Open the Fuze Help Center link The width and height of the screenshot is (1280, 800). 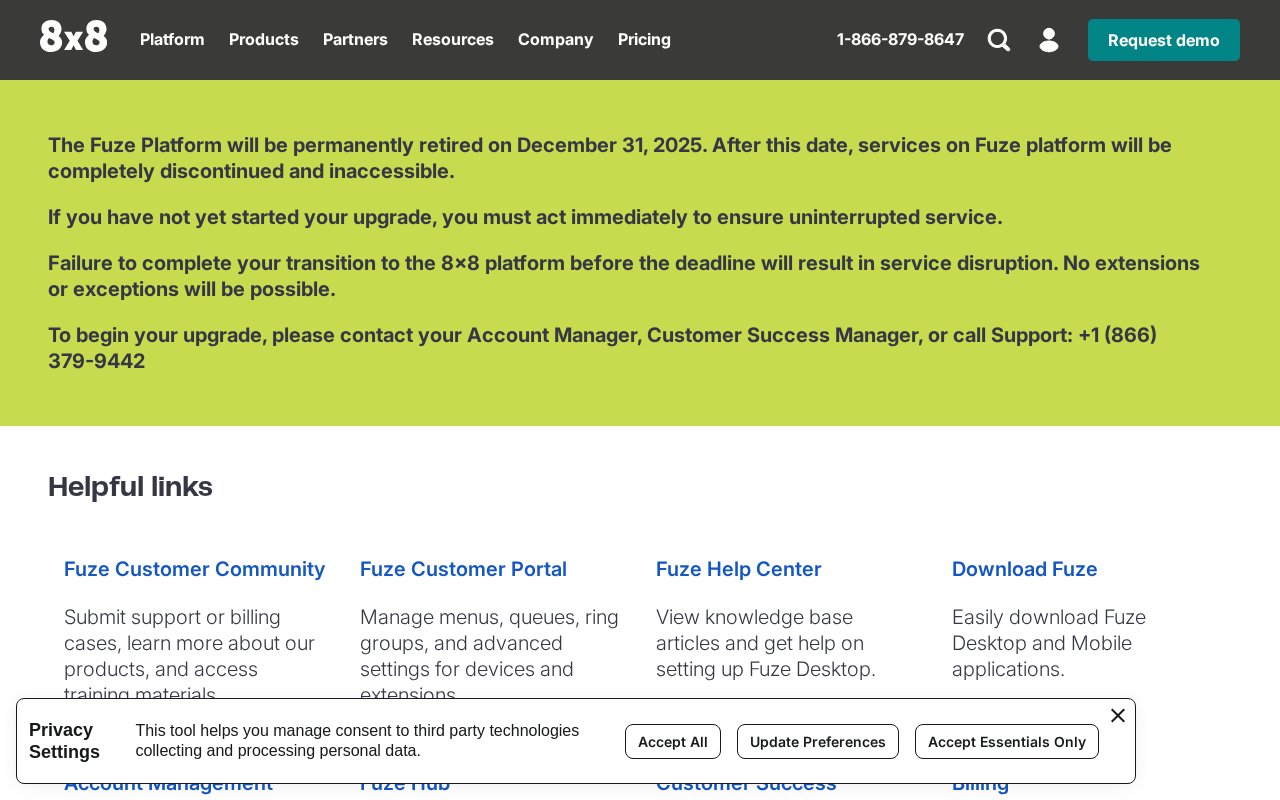point(739,569)
